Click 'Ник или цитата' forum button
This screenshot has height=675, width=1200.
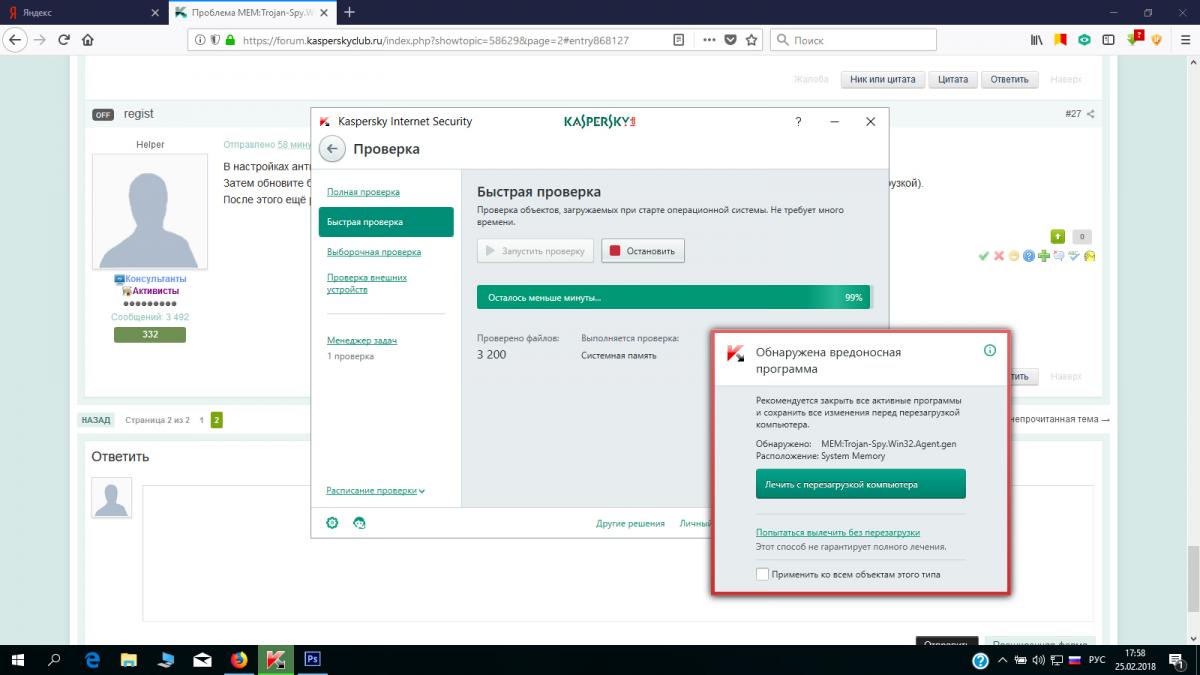click(x=882, y=80)
